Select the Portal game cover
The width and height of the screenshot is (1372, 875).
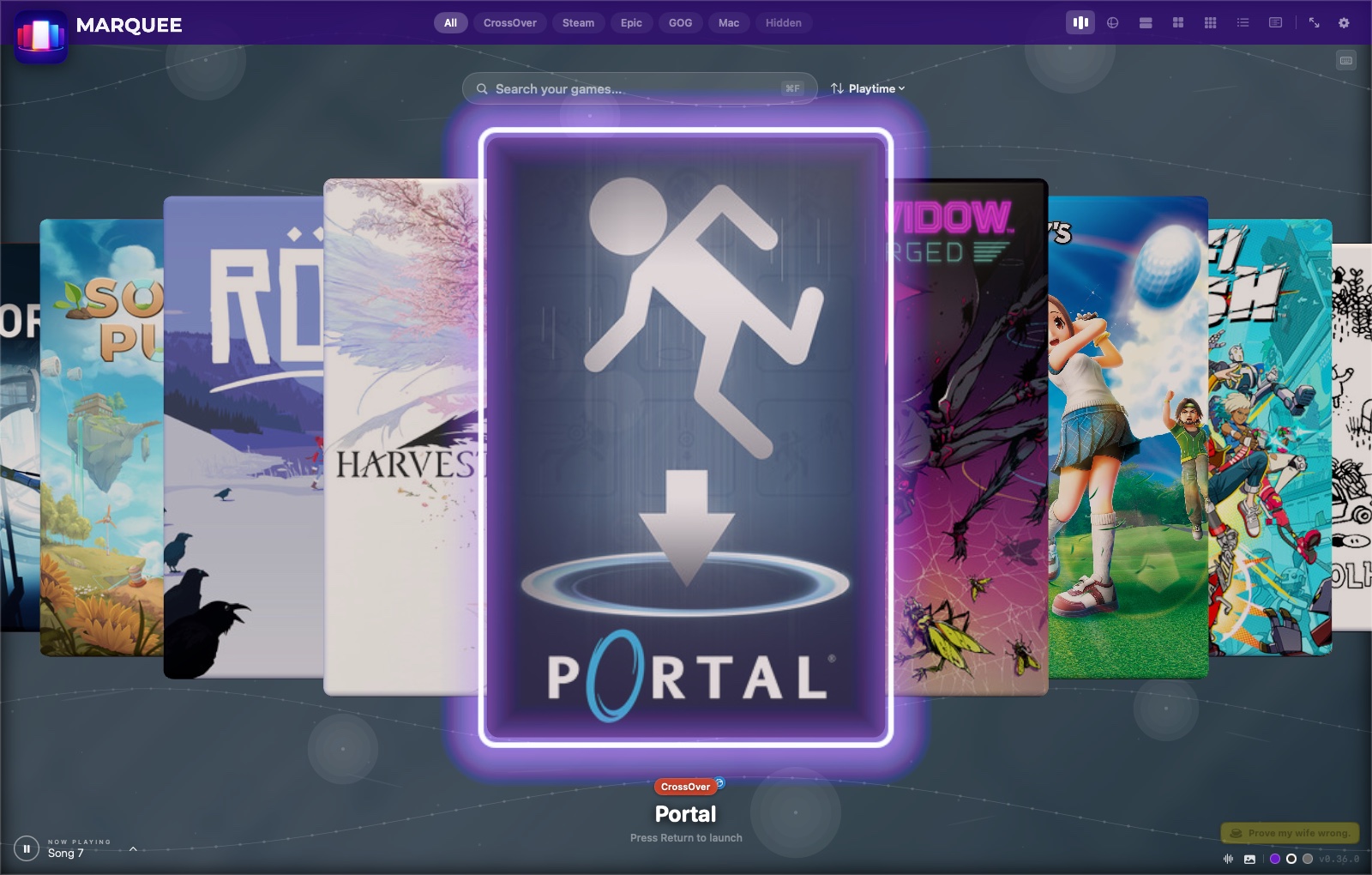[x=686, y=437]
